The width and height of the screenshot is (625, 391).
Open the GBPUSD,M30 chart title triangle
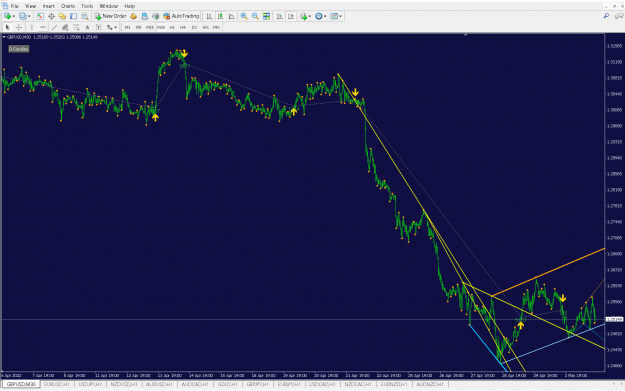pos(4,37)
